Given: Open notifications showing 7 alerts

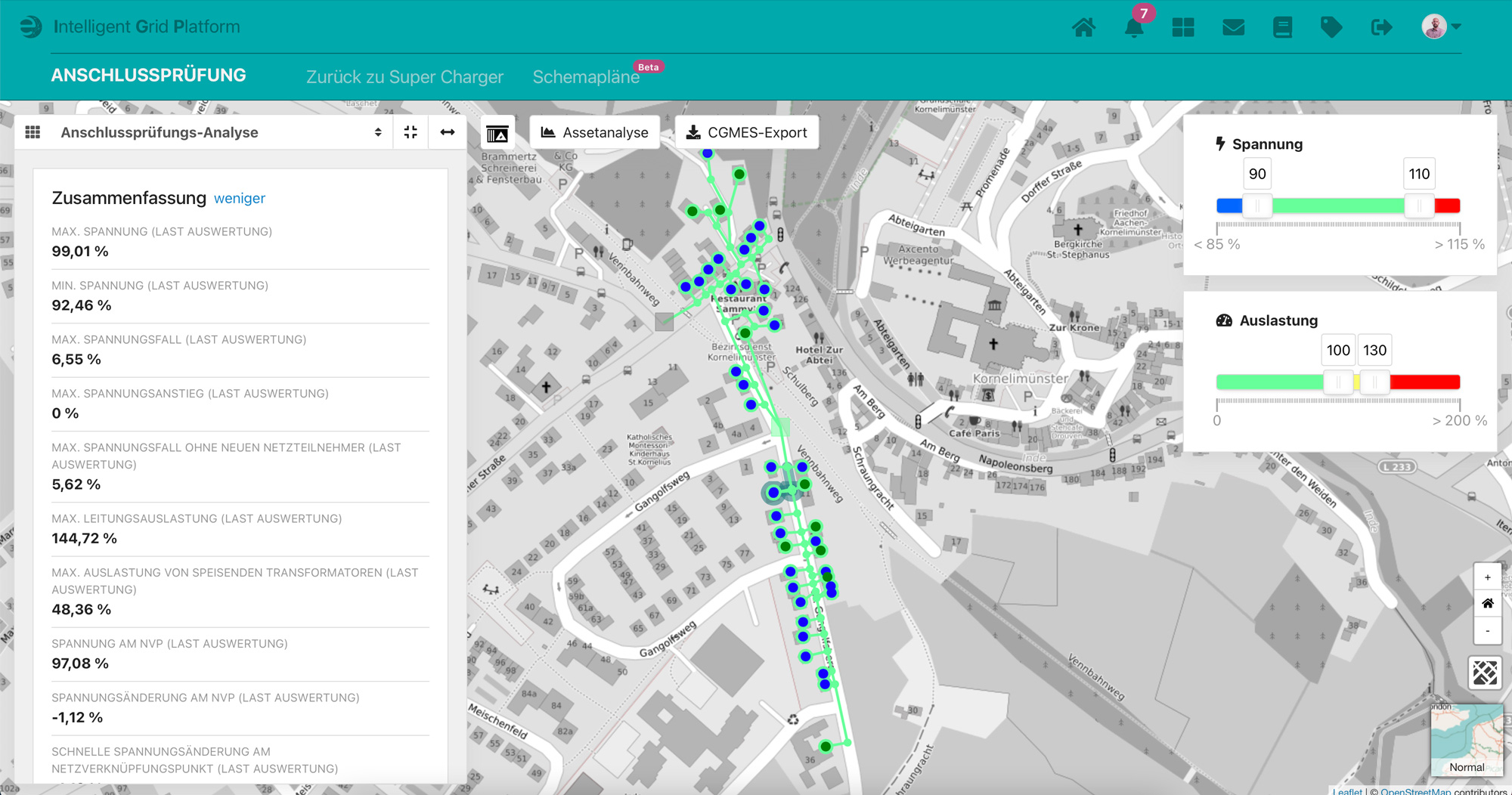Looking at the screenshot, I should (x=1133, y=29).
